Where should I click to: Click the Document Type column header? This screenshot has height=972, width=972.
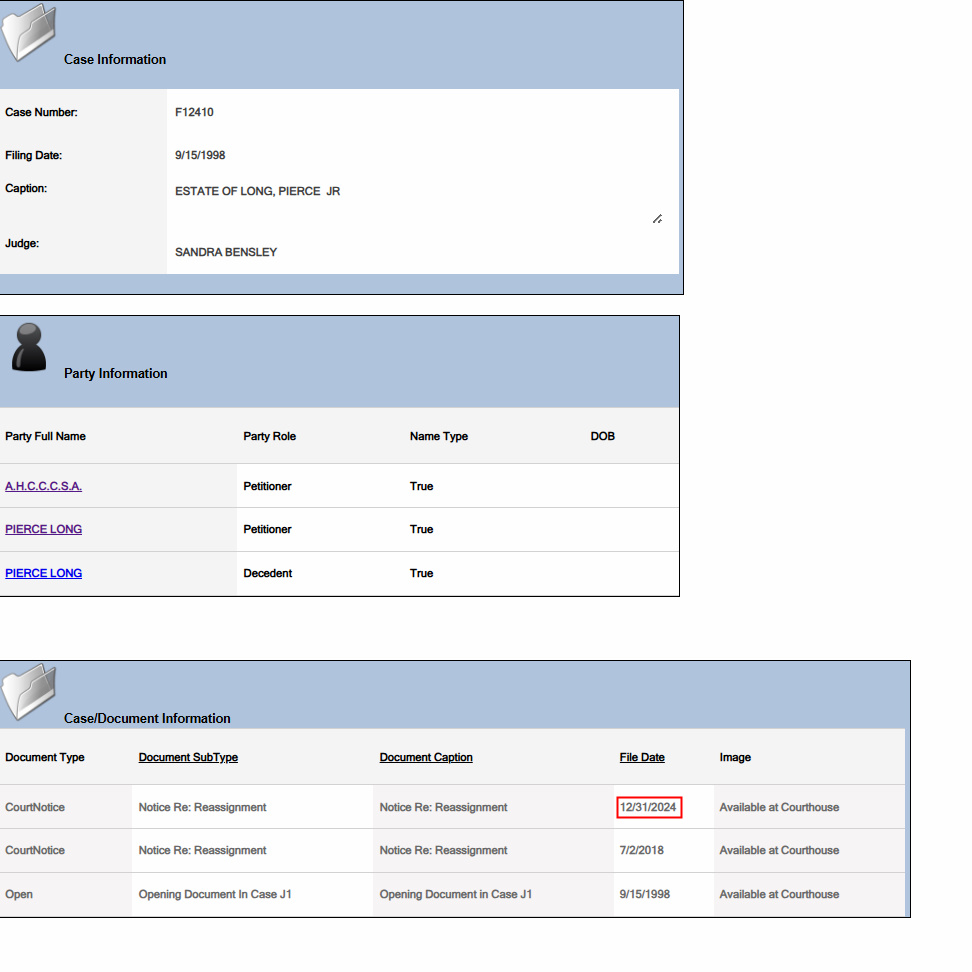tap(45, 758)
